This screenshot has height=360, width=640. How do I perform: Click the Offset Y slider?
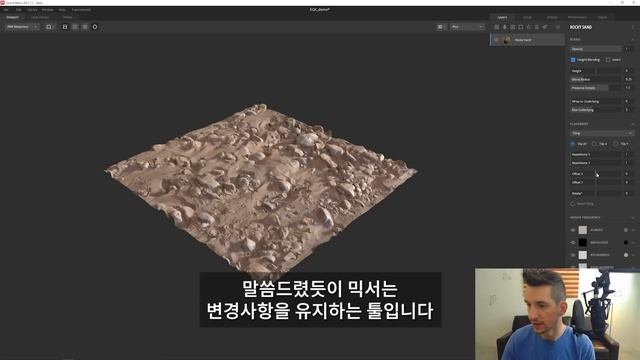coord(595,182)
